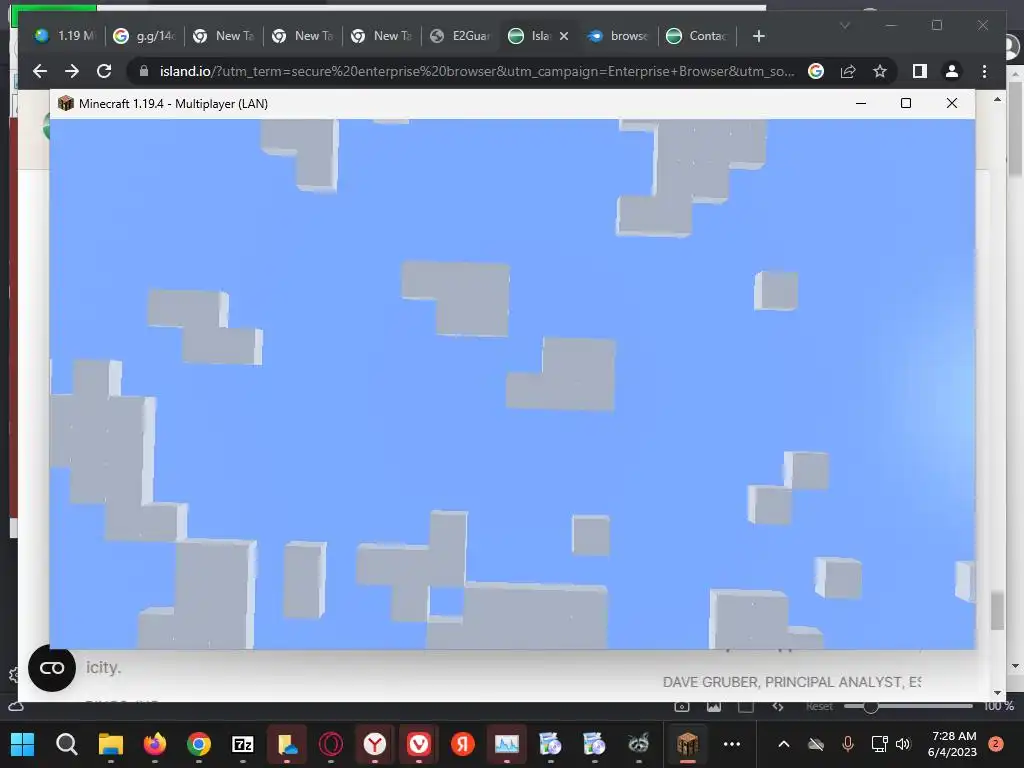Show overflow apps with the three dots

732,744
